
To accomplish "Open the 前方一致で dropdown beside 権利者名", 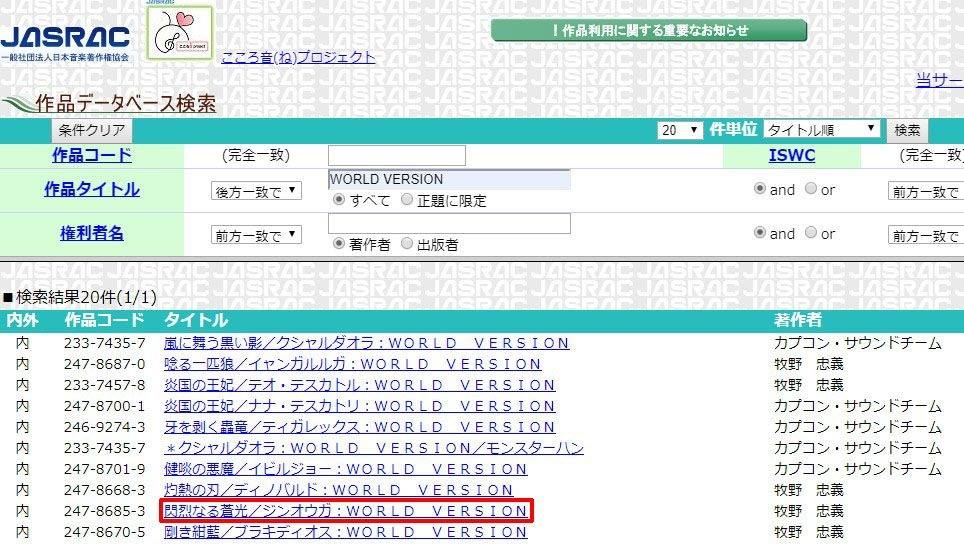I will tap(256, 236).
